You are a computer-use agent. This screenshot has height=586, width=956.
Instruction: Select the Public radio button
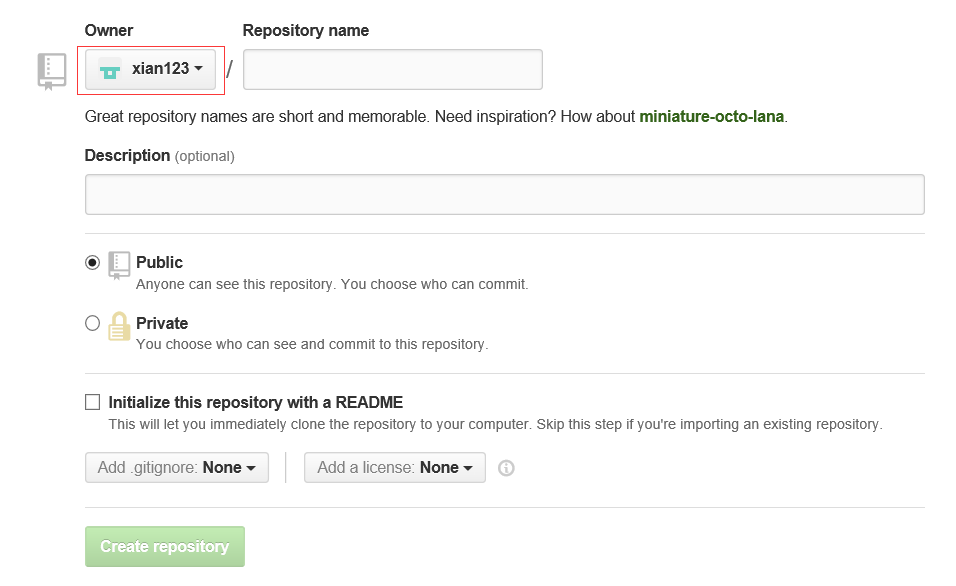(93, 262)
